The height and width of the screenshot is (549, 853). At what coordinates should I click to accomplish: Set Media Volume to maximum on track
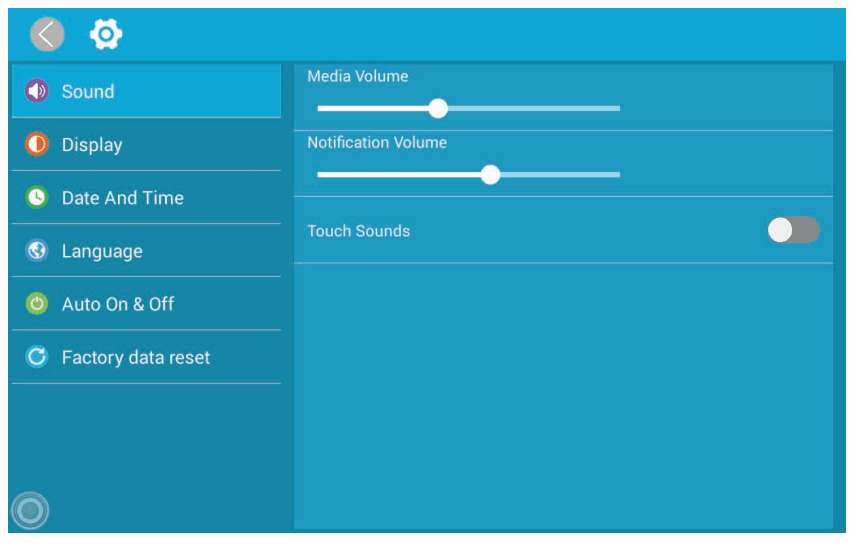(619, 108)
